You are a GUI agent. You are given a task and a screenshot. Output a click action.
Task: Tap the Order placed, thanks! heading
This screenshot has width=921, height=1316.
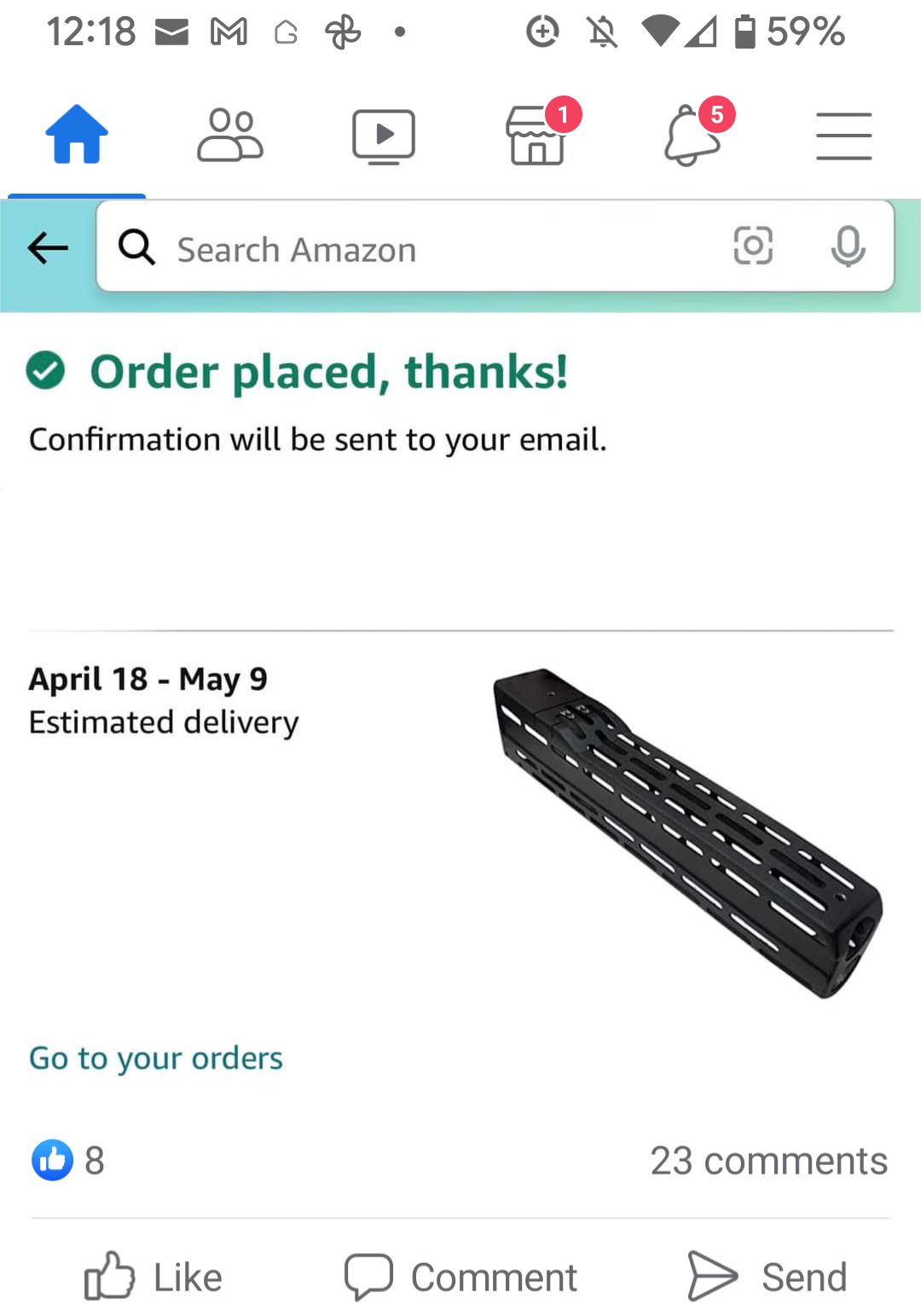(x=329, y=372)
